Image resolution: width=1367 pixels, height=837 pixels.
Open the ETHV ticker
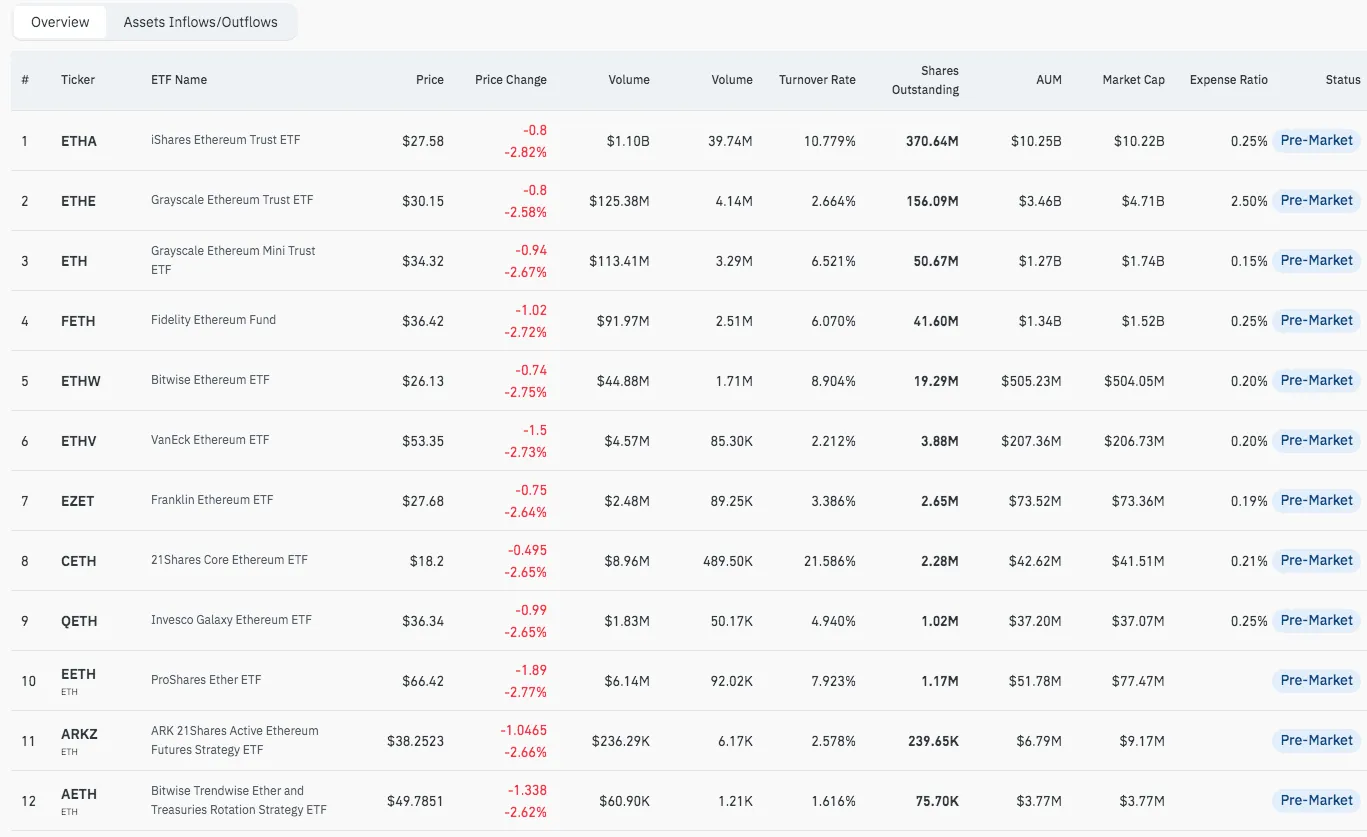coord(79,441)
